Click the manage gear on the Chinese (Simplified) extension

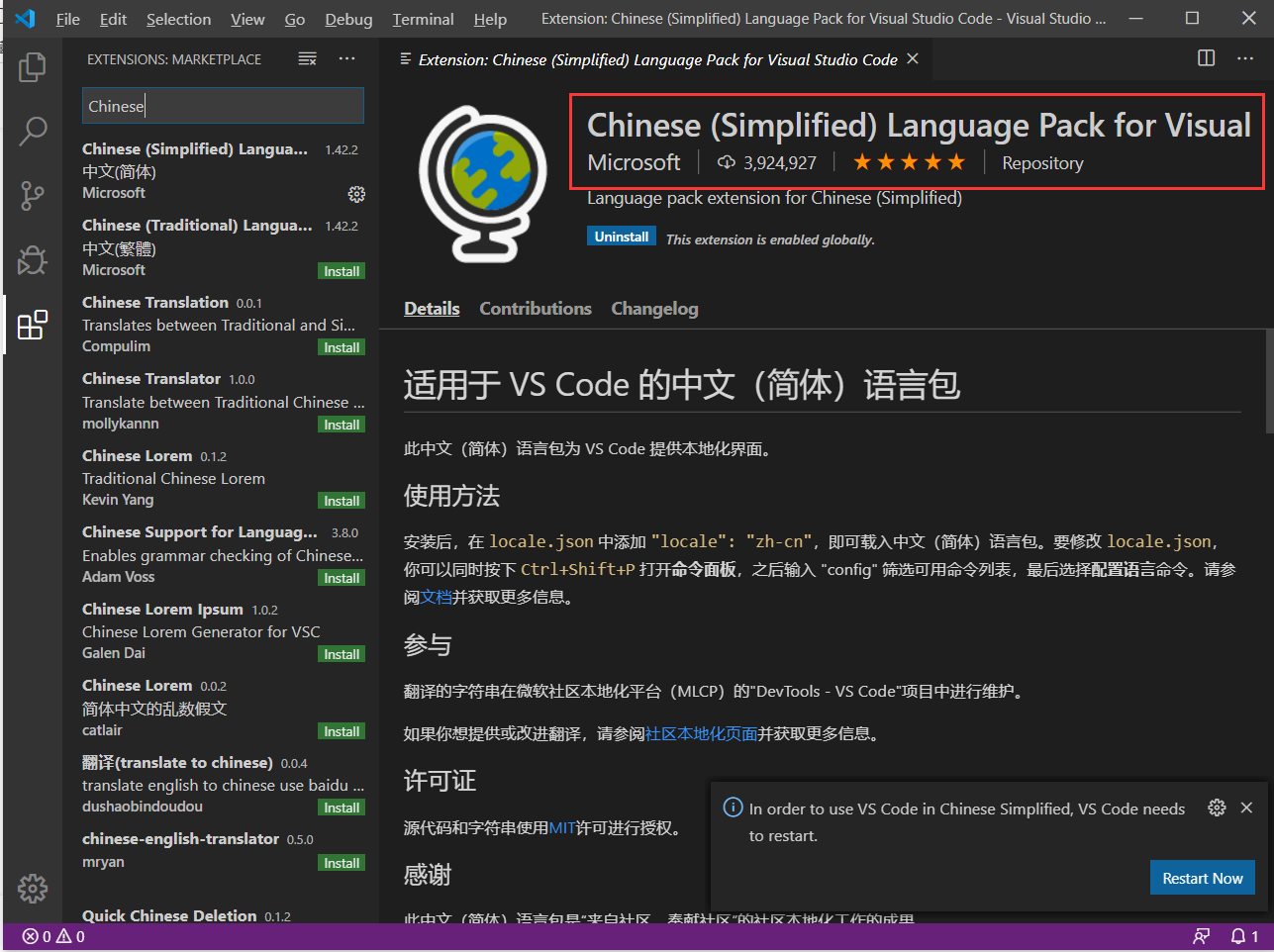356,194
